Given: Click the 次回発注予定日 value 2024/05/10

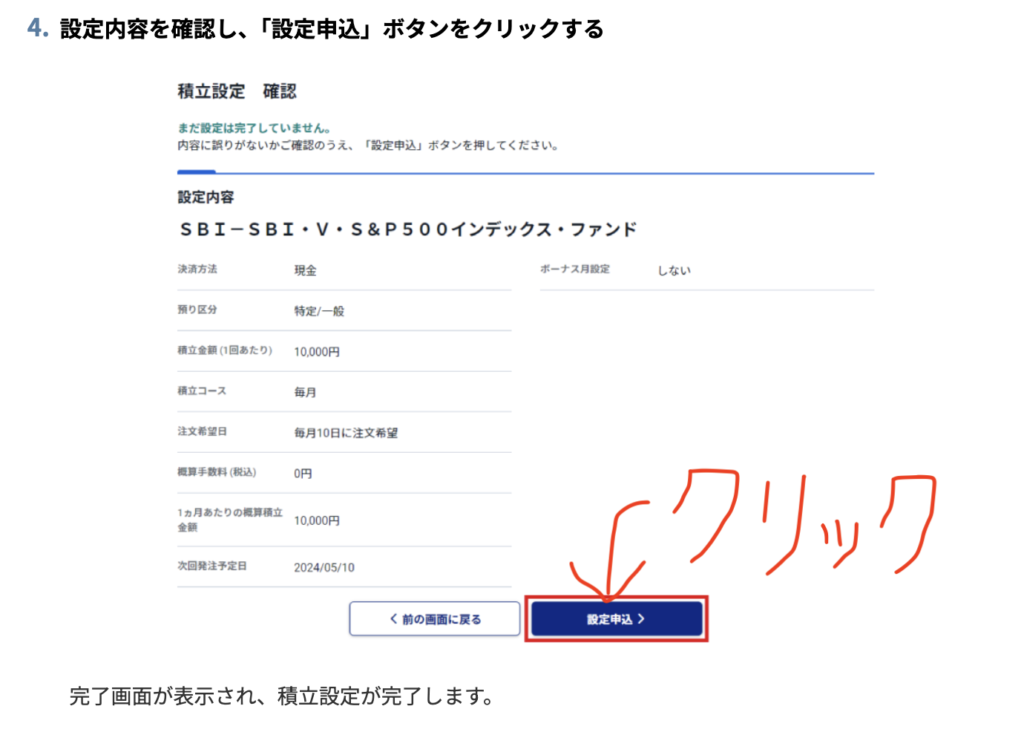Looking at the screenshot, I should [324, 567].
